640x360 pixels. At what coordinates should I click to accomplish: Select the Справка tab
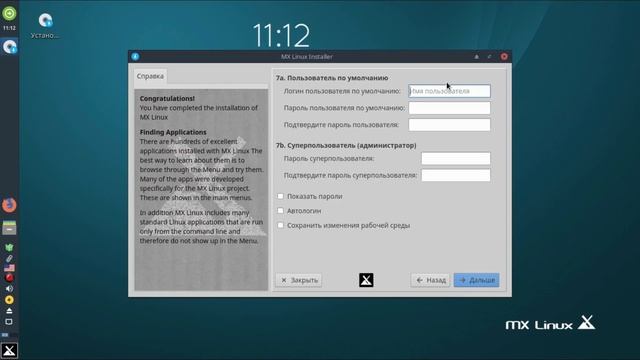(x=150, y=76)
